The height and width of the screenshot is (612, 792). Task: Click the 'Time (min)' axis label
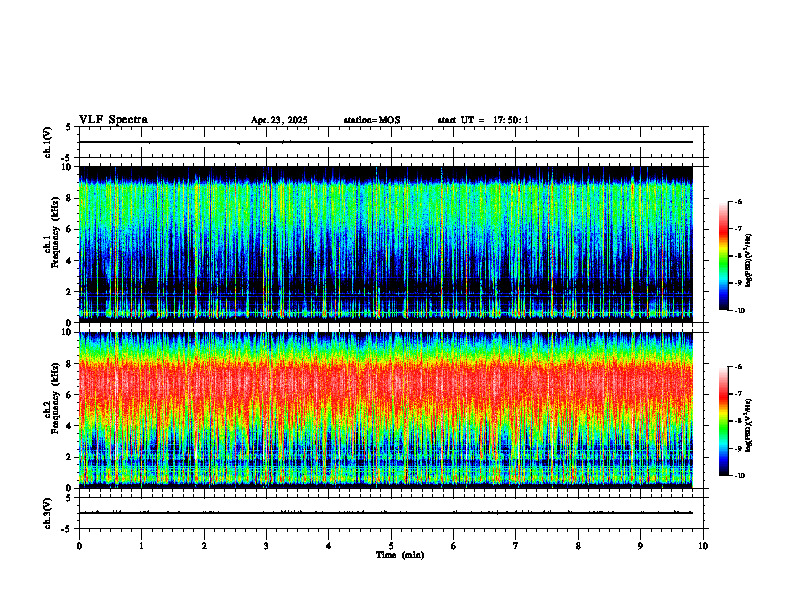tap(400, 555)
